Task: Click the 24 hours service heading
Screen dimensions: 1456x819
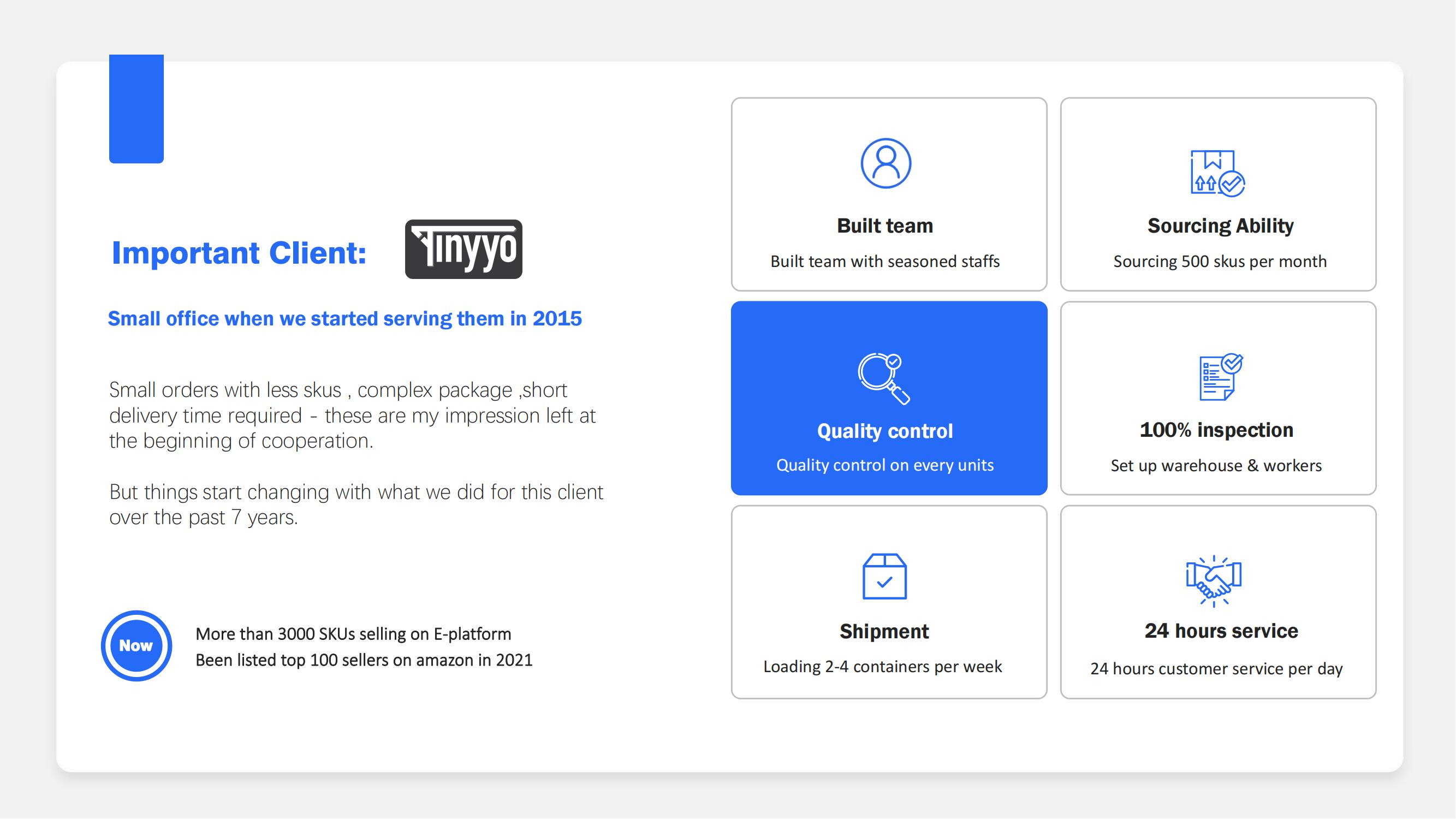Action: pos(1221,631)
